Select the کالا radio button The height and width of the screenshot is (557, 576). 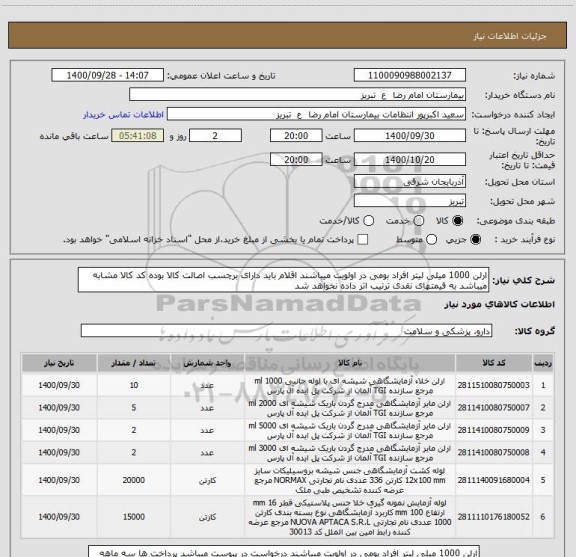pyautogui.click(x=458, y=221)
